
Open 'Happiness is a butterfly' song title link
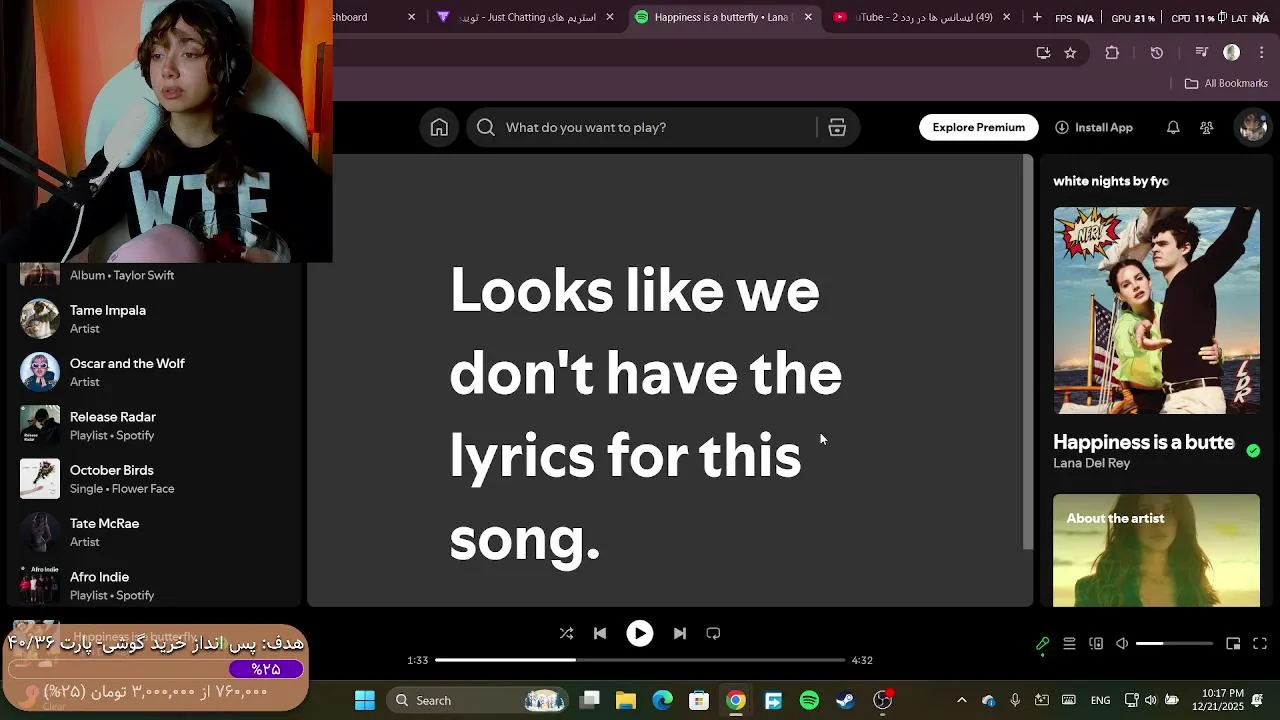(x=1144, y=442)
